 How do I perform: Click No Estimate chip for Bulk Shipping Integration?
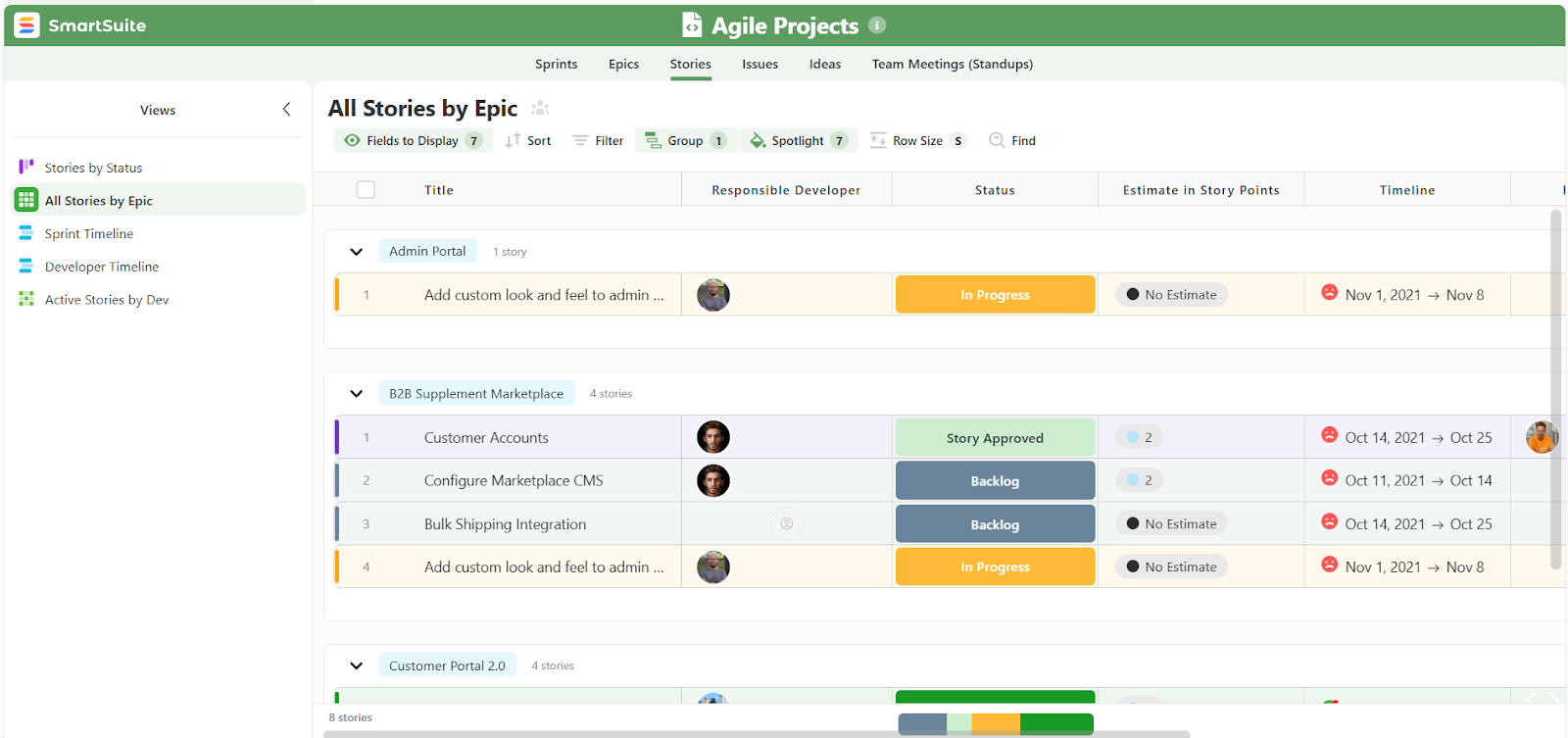pyautogui.click(x=1171, y=523)
